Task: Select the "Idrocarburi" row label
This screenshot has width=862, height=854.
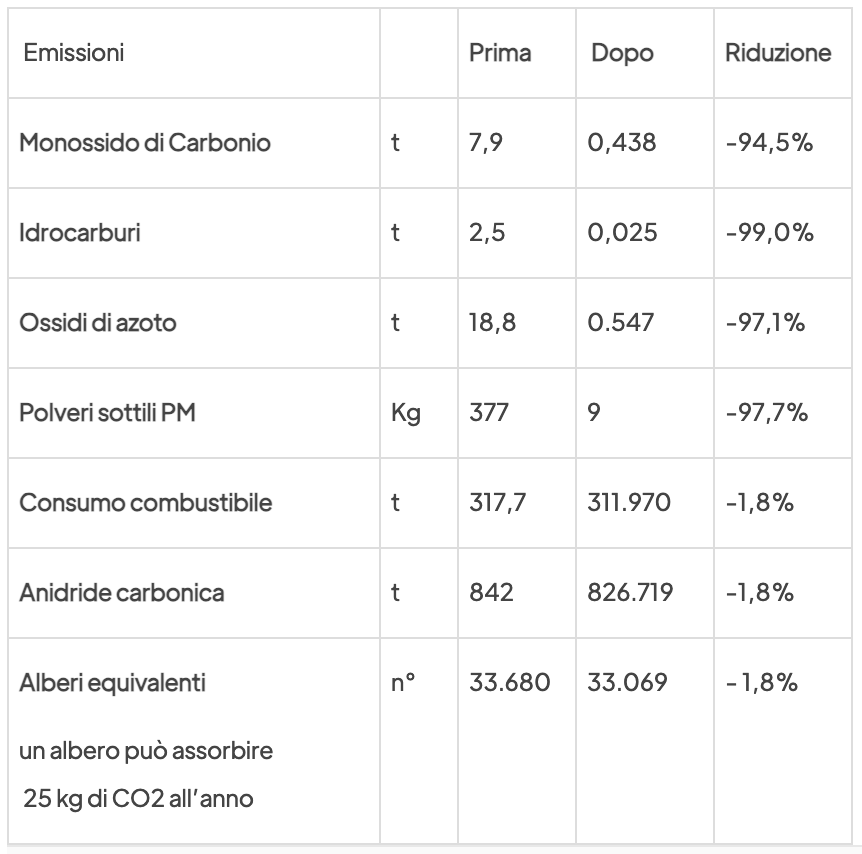Action: [80, 233]
